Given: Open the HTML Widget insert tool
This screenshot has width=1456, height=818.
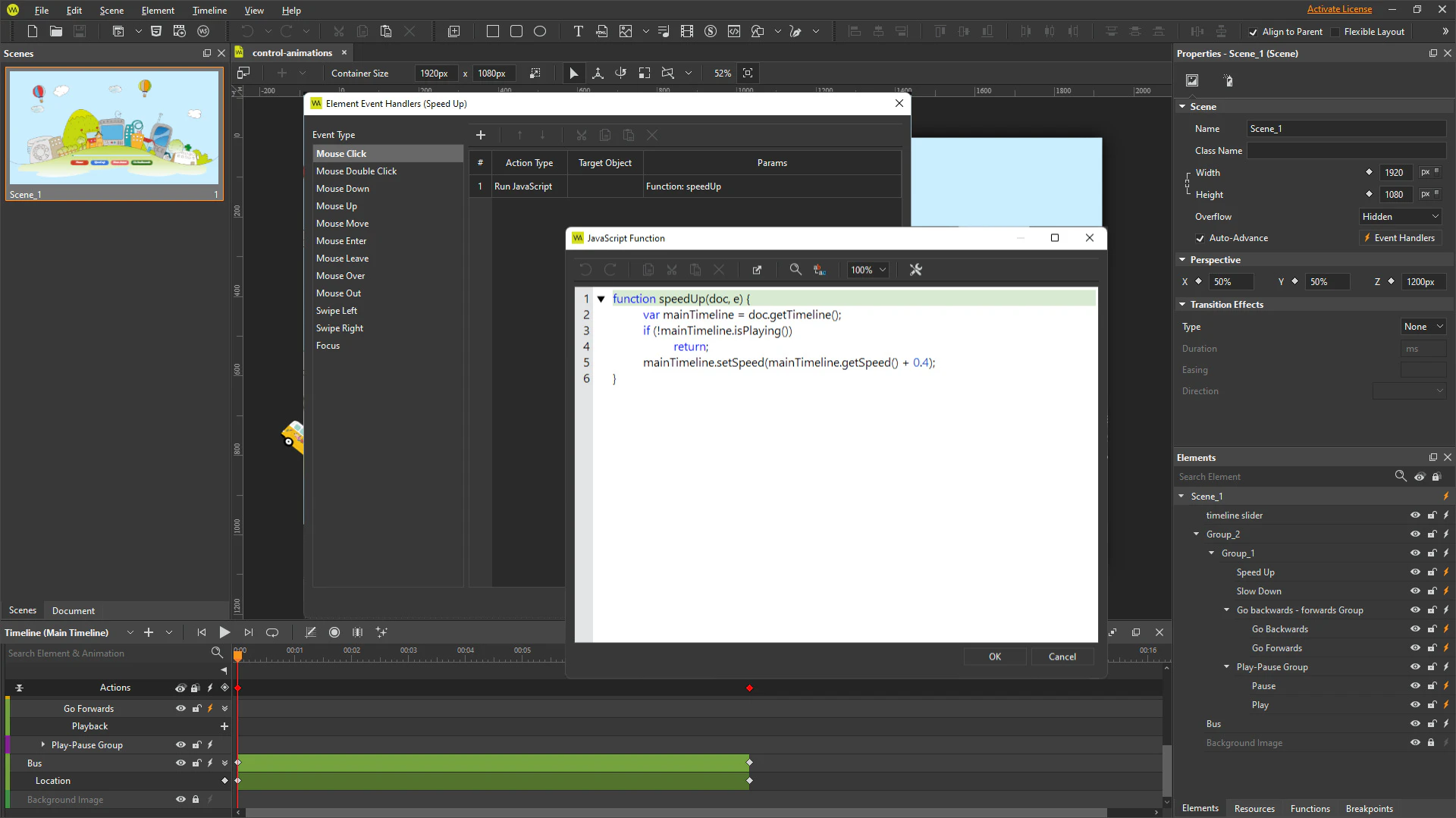Looking at the screenshot, I should (x=602, y=31).
